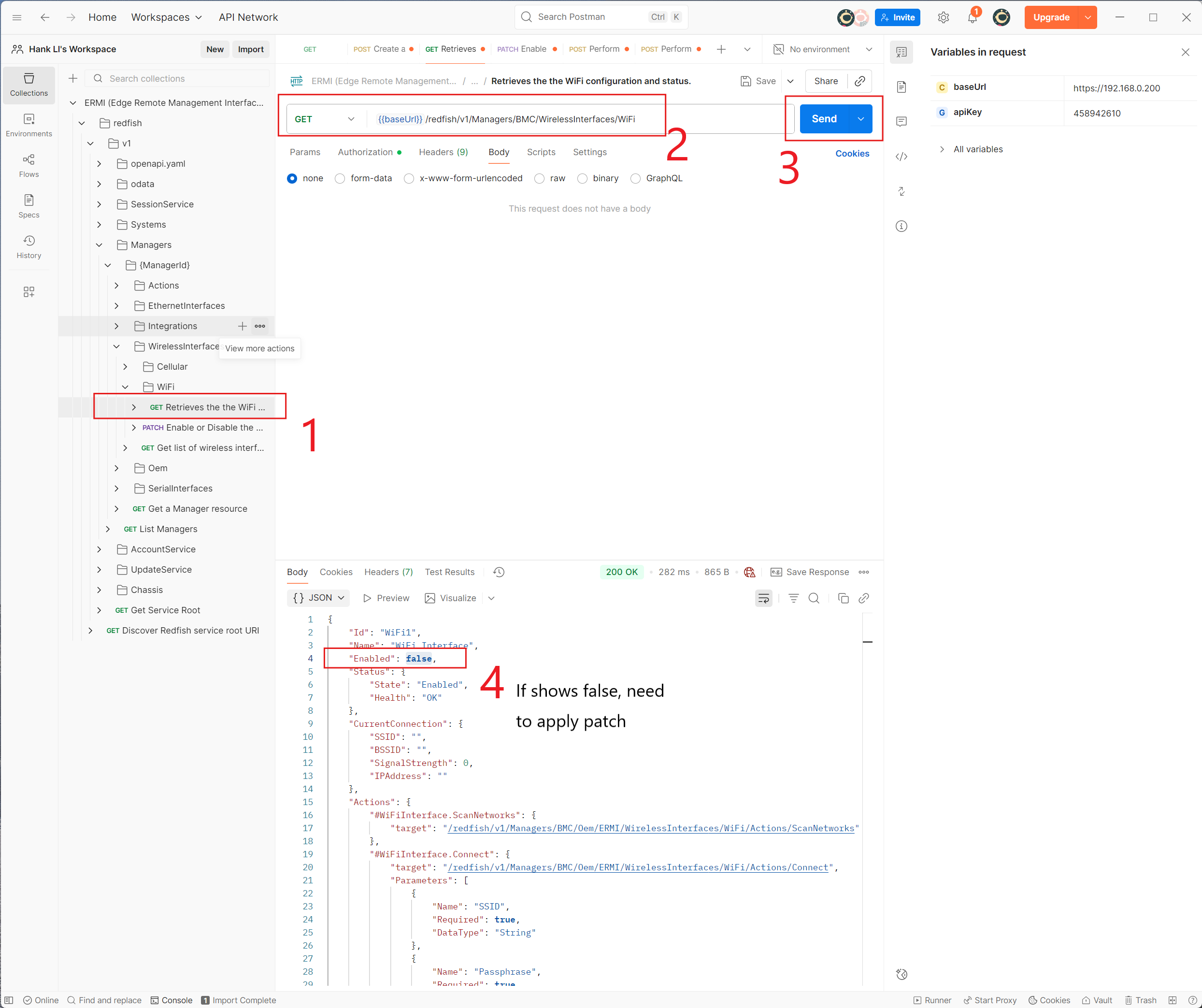Click the response scrollbar marker

pos(868,642)
